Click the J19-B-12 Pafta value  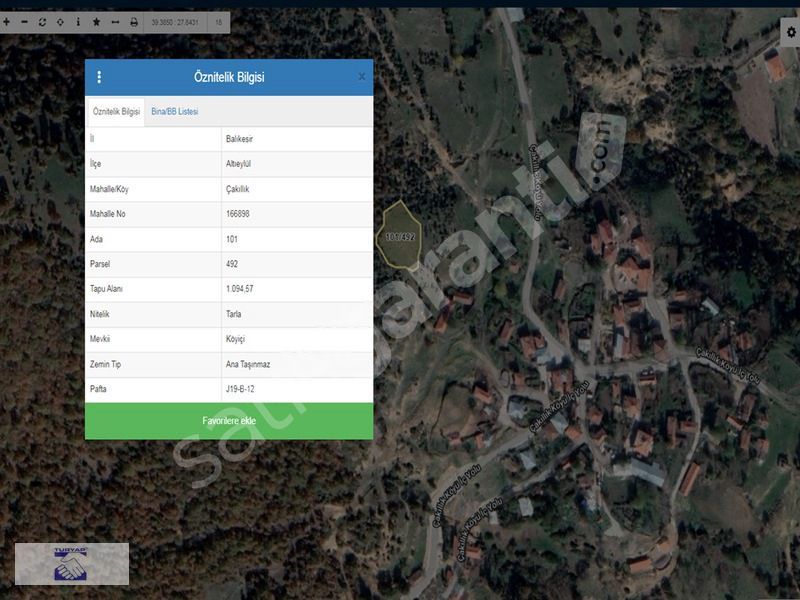point(243,386)
